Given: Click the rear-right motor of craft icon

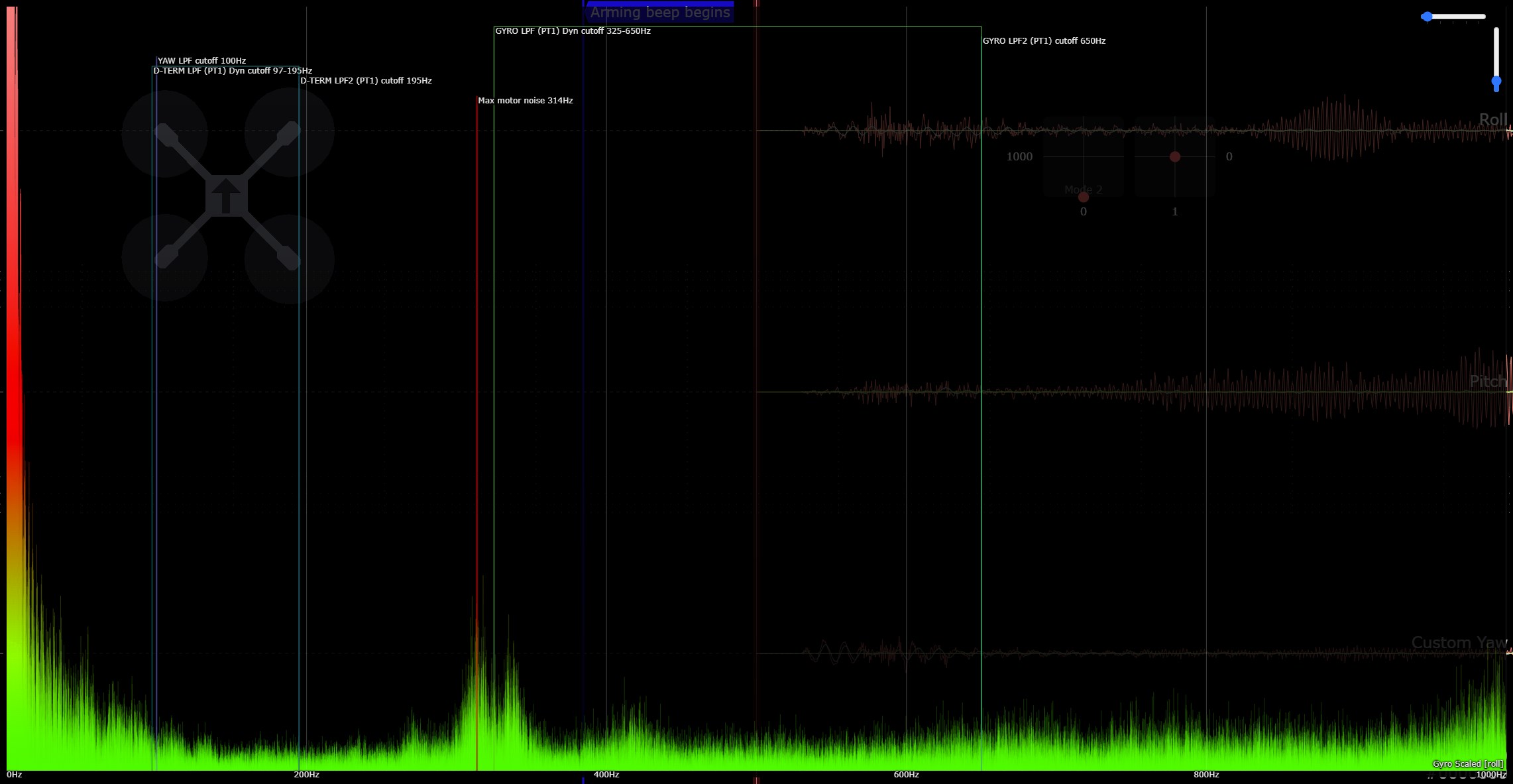Looking at the screenshot, I should 289,258.
